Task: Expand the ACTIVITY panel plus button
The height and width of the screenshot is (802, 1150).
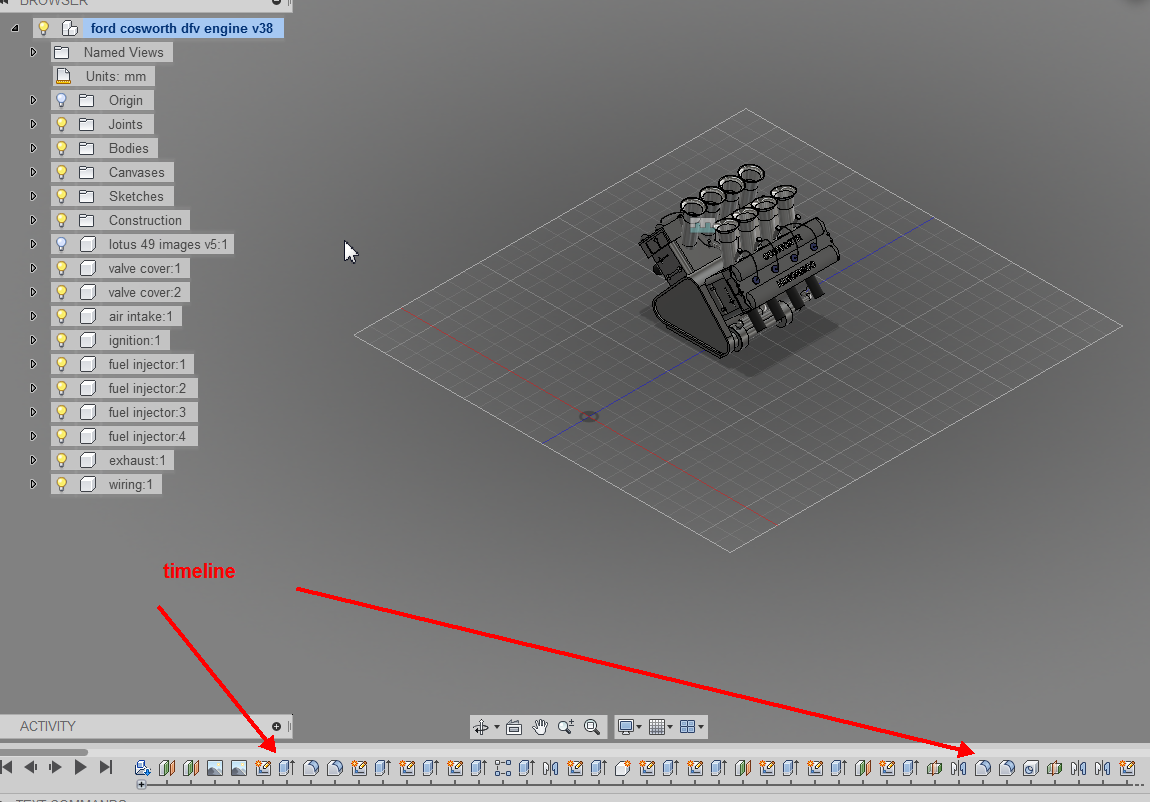Action: point(276,726)
